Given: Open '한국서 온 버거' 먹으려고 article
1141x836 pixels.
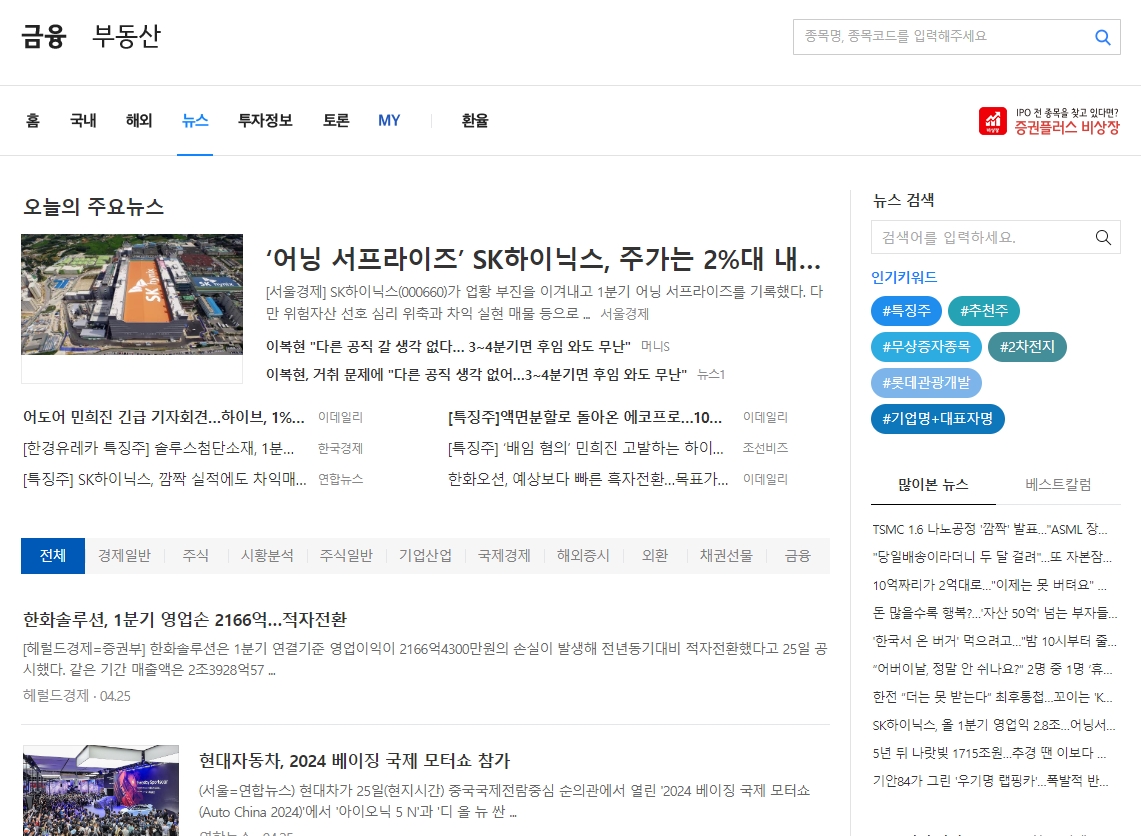Looking at the screenshot, I should [x=995, y=642].
